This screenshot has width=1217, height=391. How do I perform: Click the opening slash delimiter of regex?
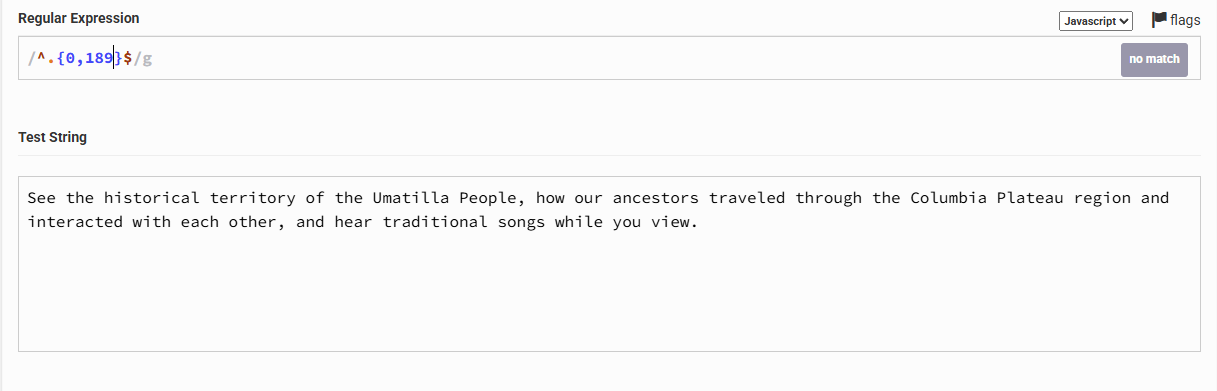32,59
